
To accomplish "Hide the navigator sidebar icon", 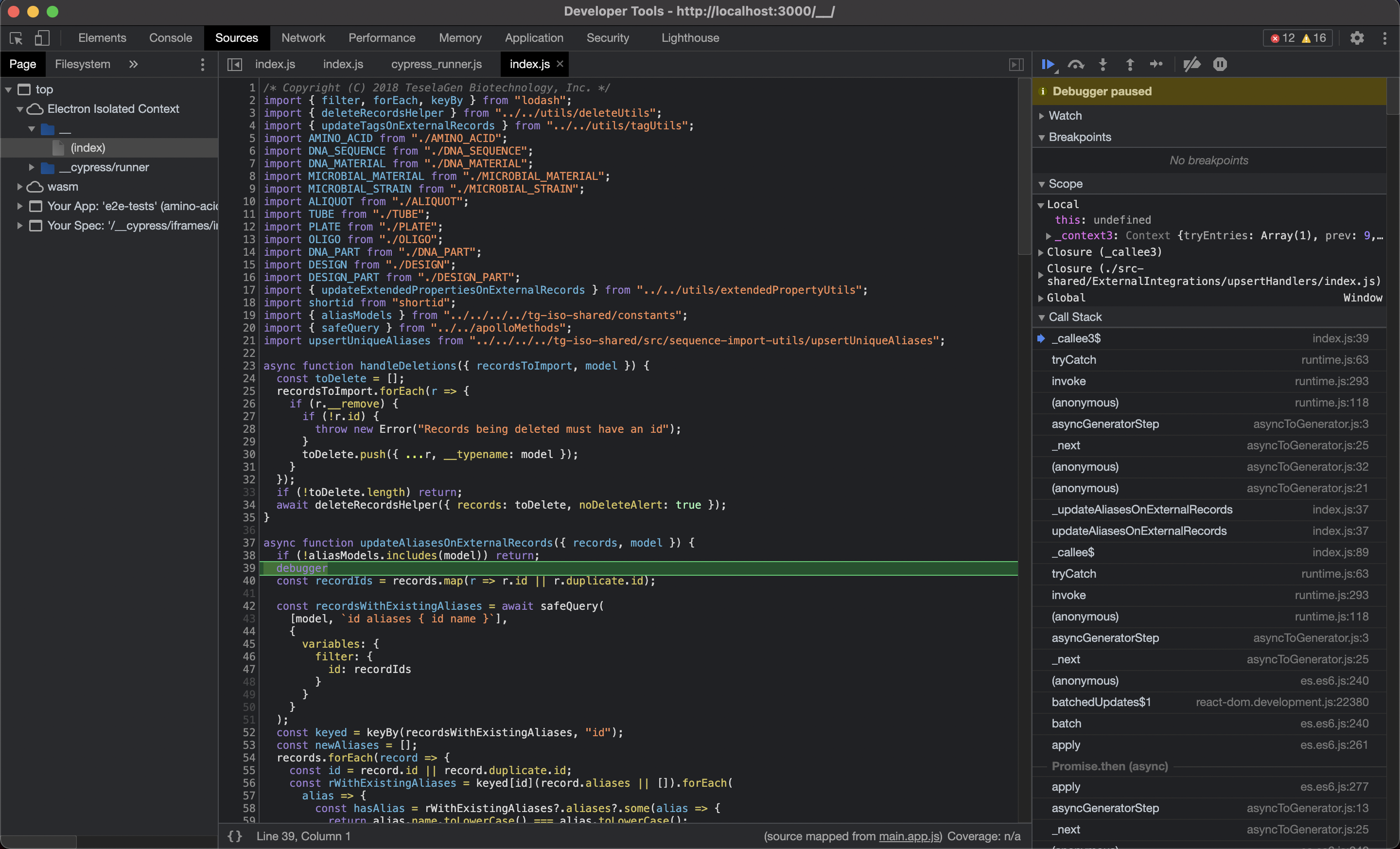I will (235, 64).
